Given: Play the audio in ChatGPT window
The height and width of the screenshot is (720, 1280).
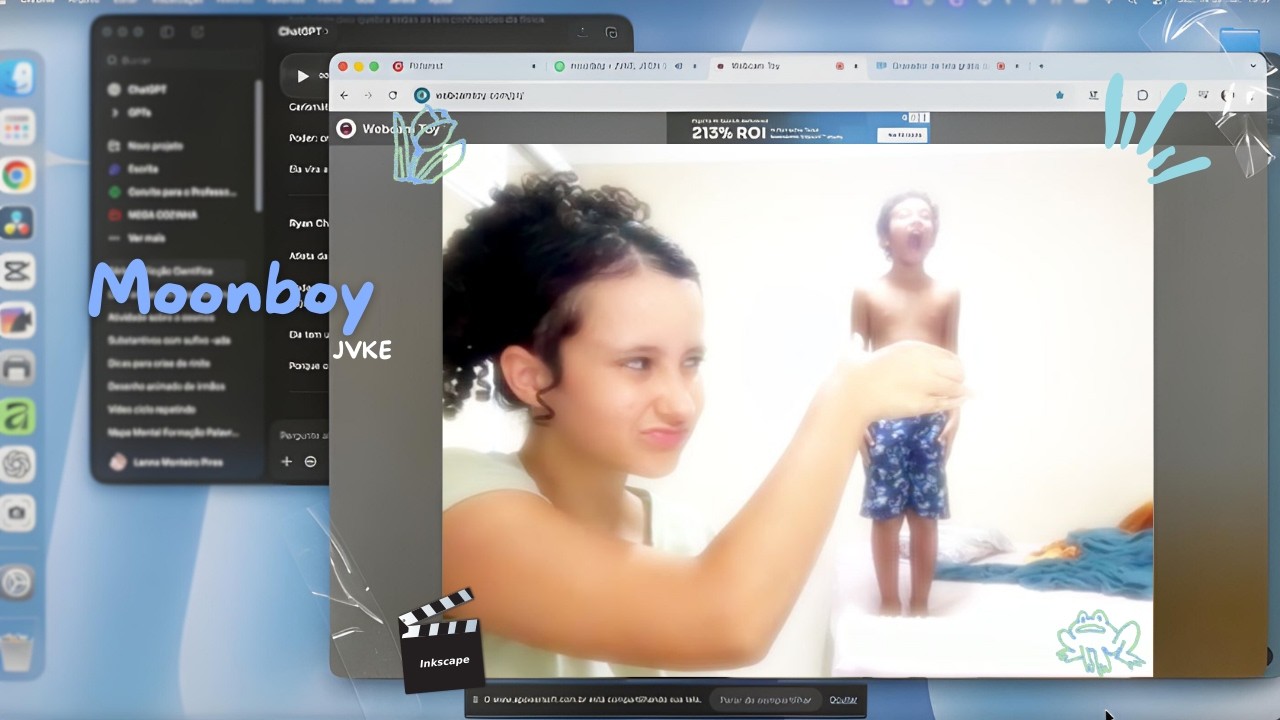Looking at the screenshot, I should click(302, 75).
